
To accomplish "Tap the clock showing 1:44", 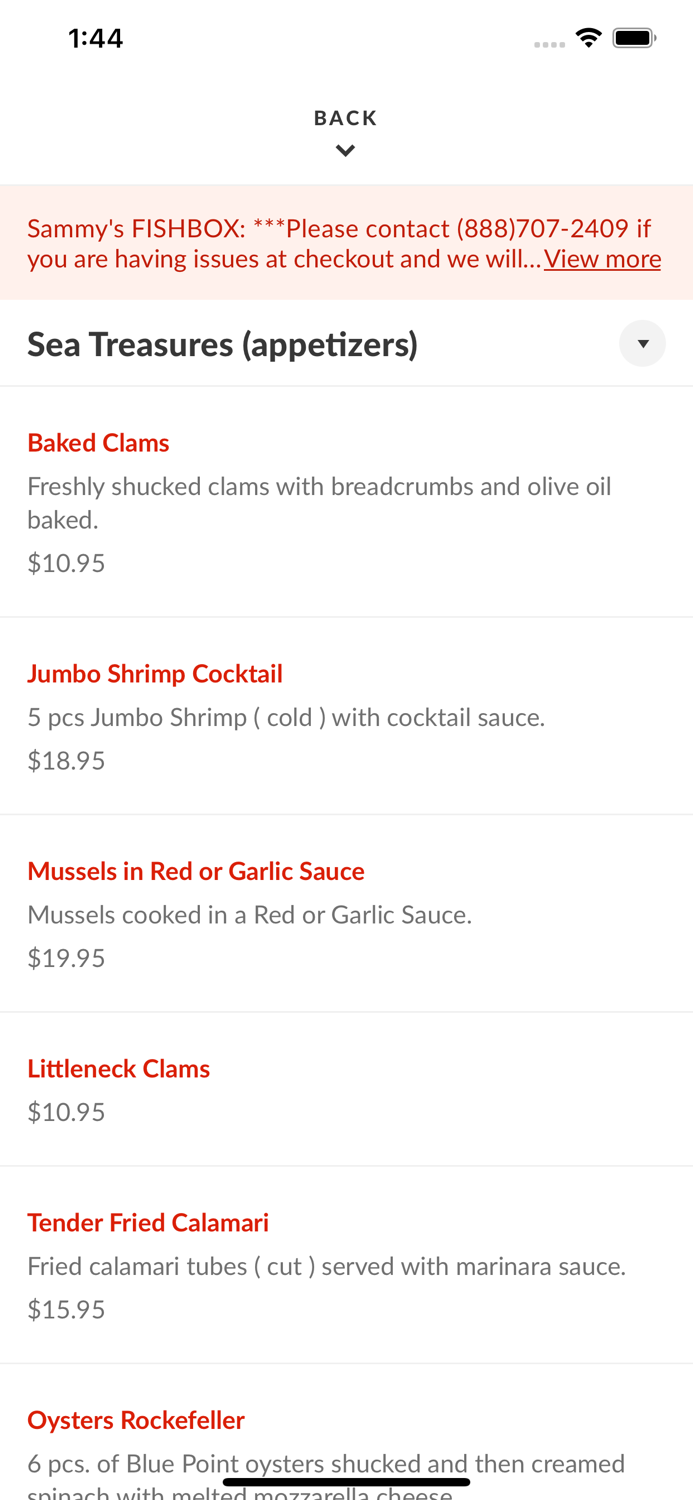I will [95, 37].
